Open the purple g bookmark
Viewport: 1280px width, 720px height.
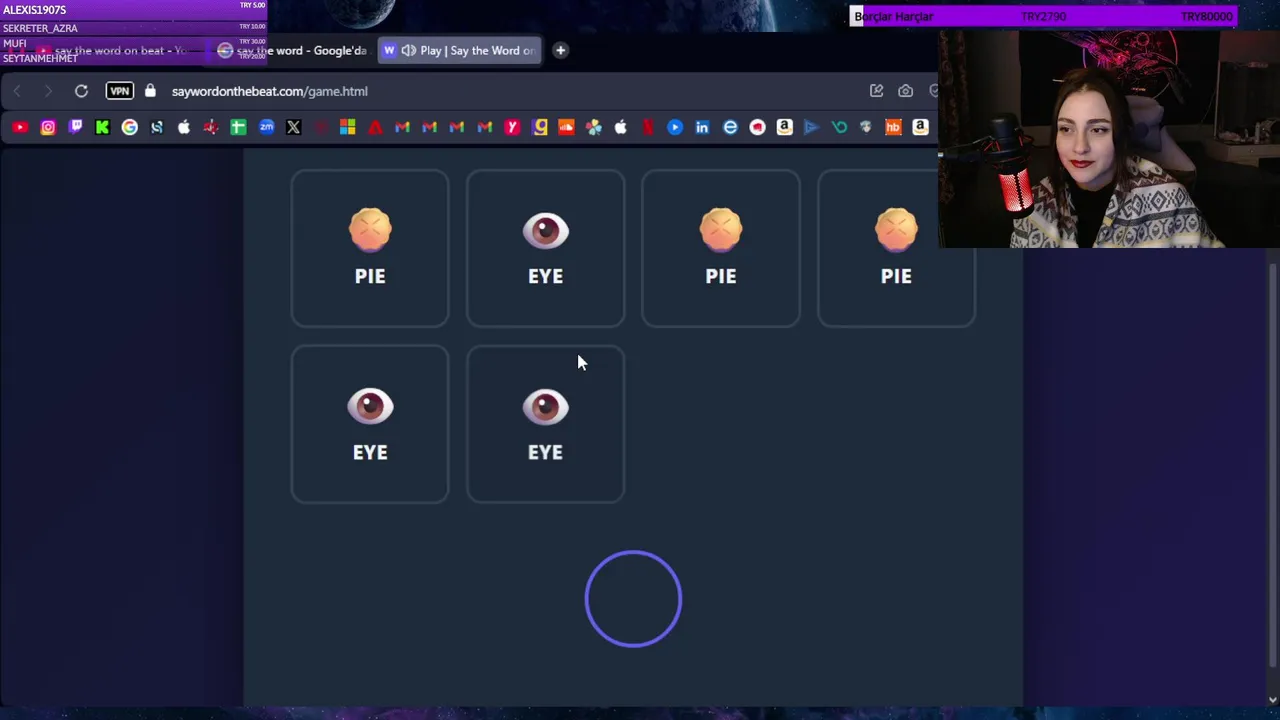(x=540, y=127)
